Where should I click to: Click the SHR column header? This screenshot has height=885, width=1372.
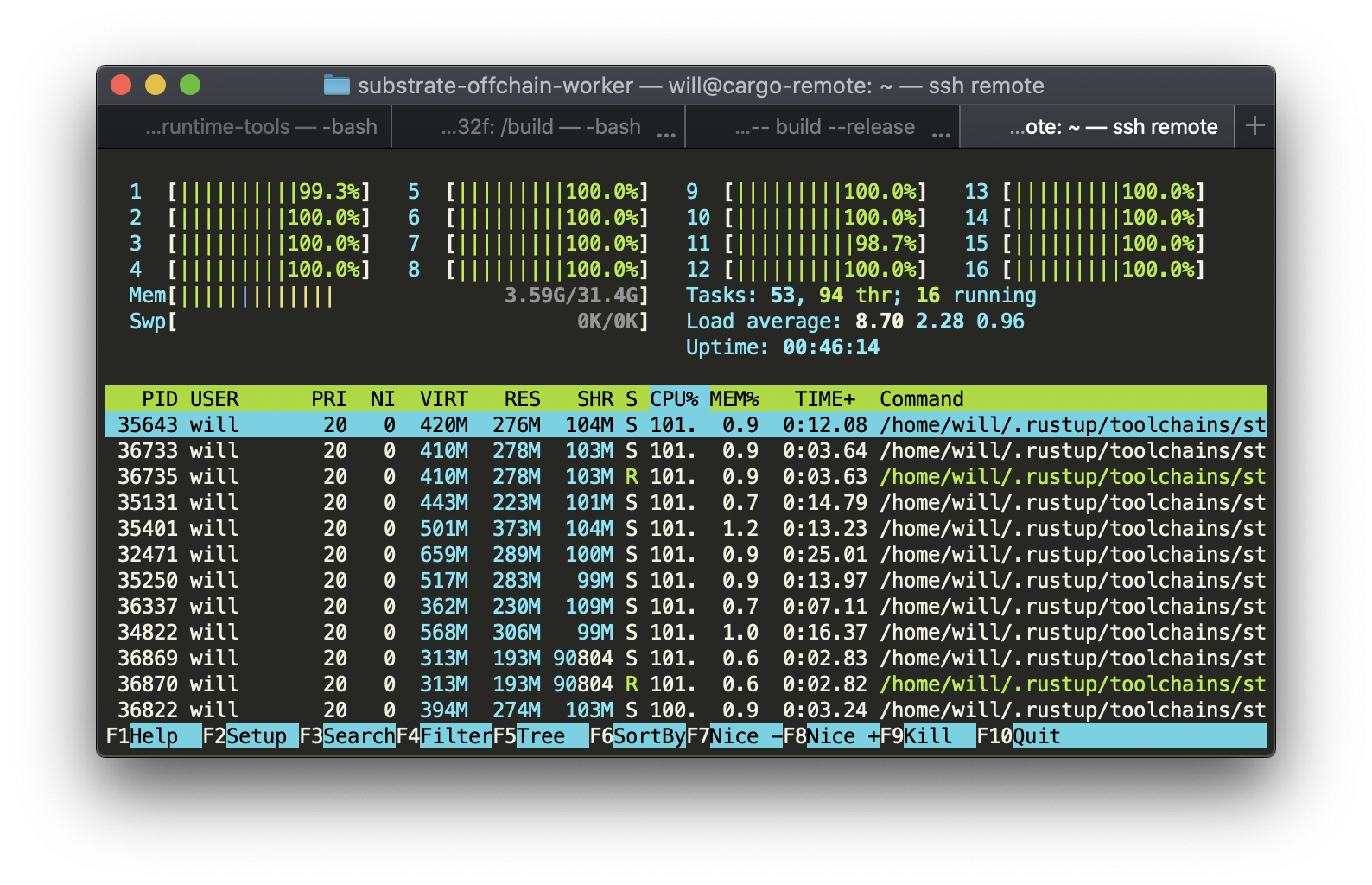click(595, 399)
